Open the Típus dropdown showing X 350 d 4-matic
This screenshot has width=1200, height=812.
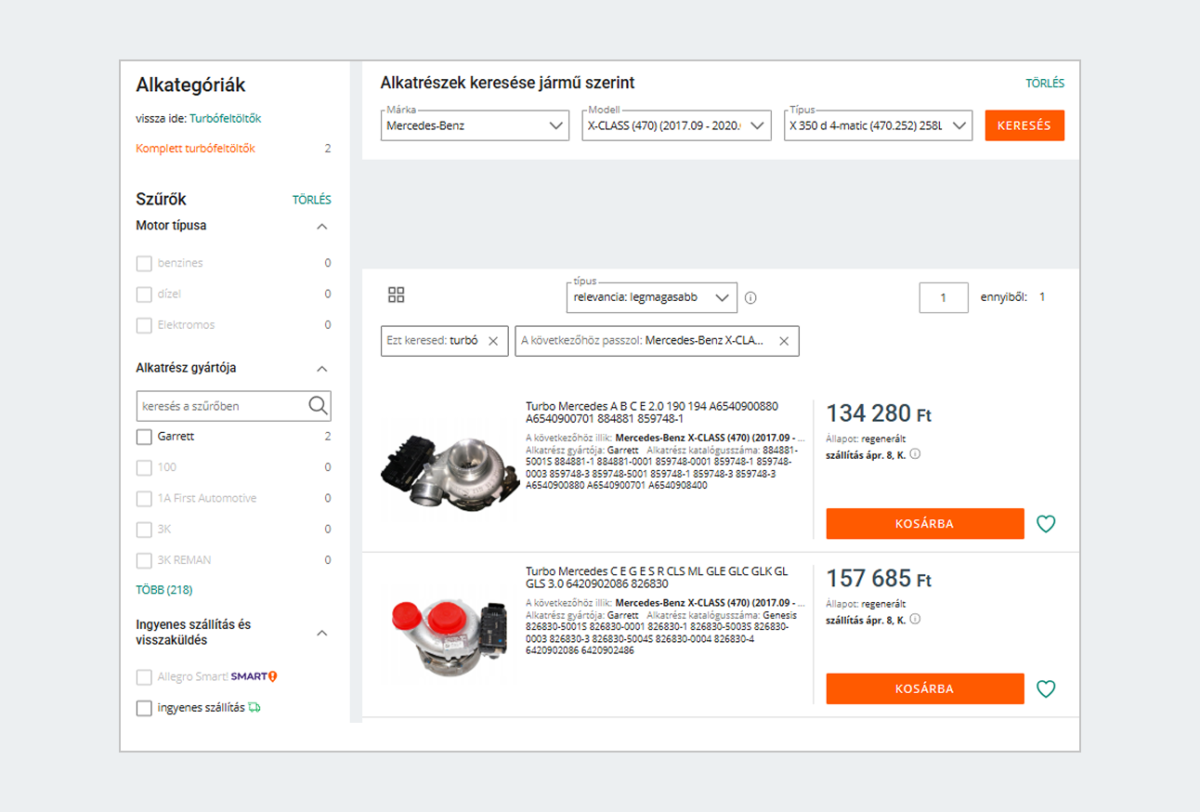tap(878, 126)
